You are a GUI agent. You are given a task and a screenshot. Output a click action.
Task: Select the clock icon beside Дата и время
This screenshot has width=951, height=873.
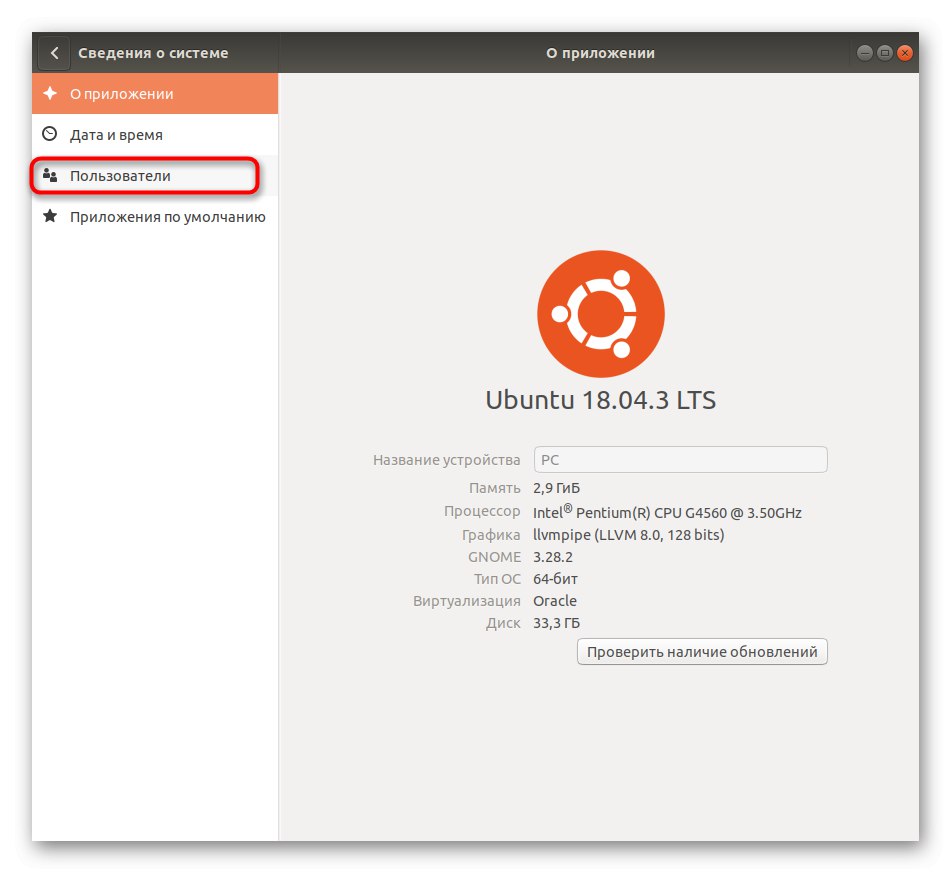pos(50,134)
